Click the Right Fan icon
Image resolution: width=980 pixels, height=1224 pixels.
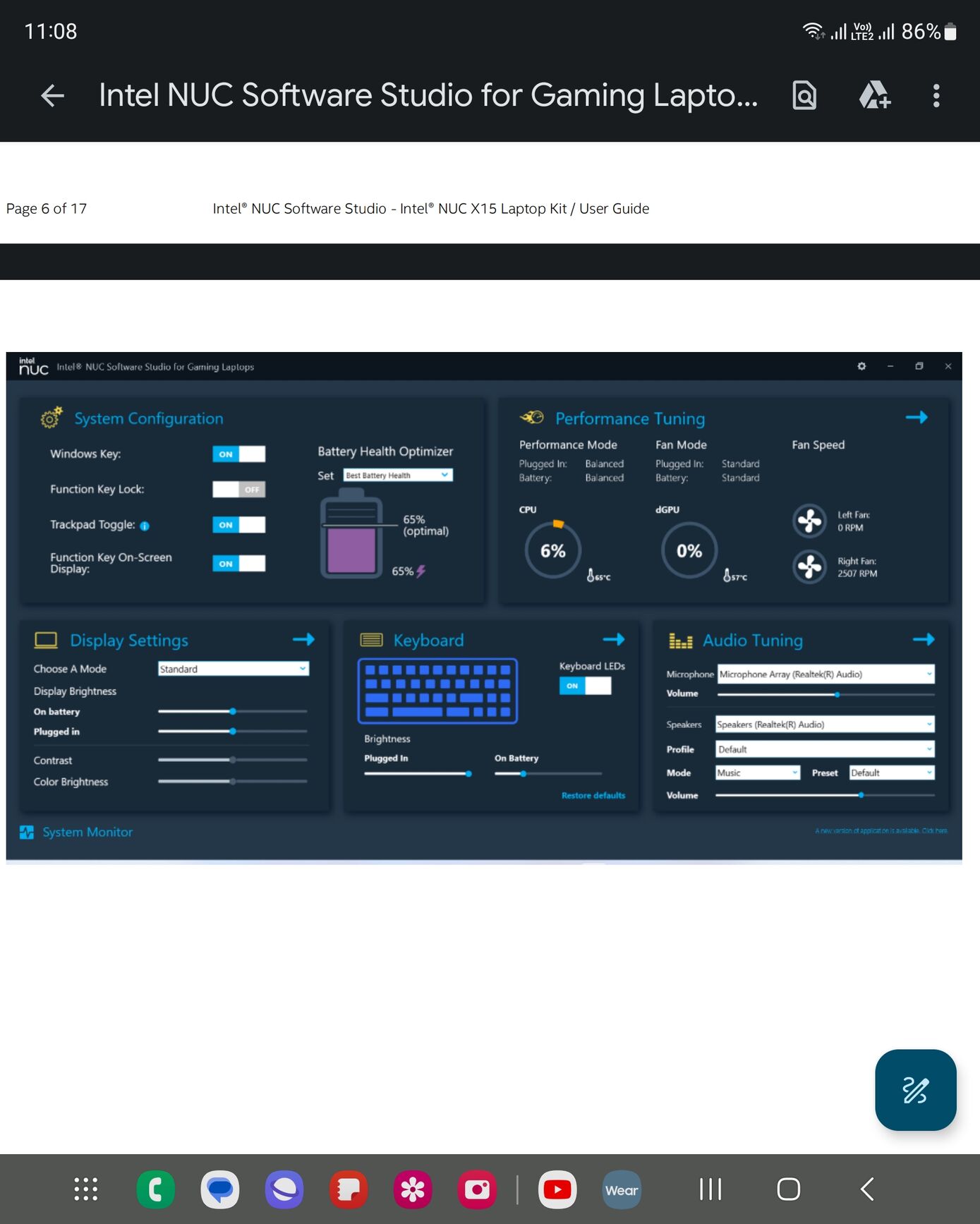point(809,566)
